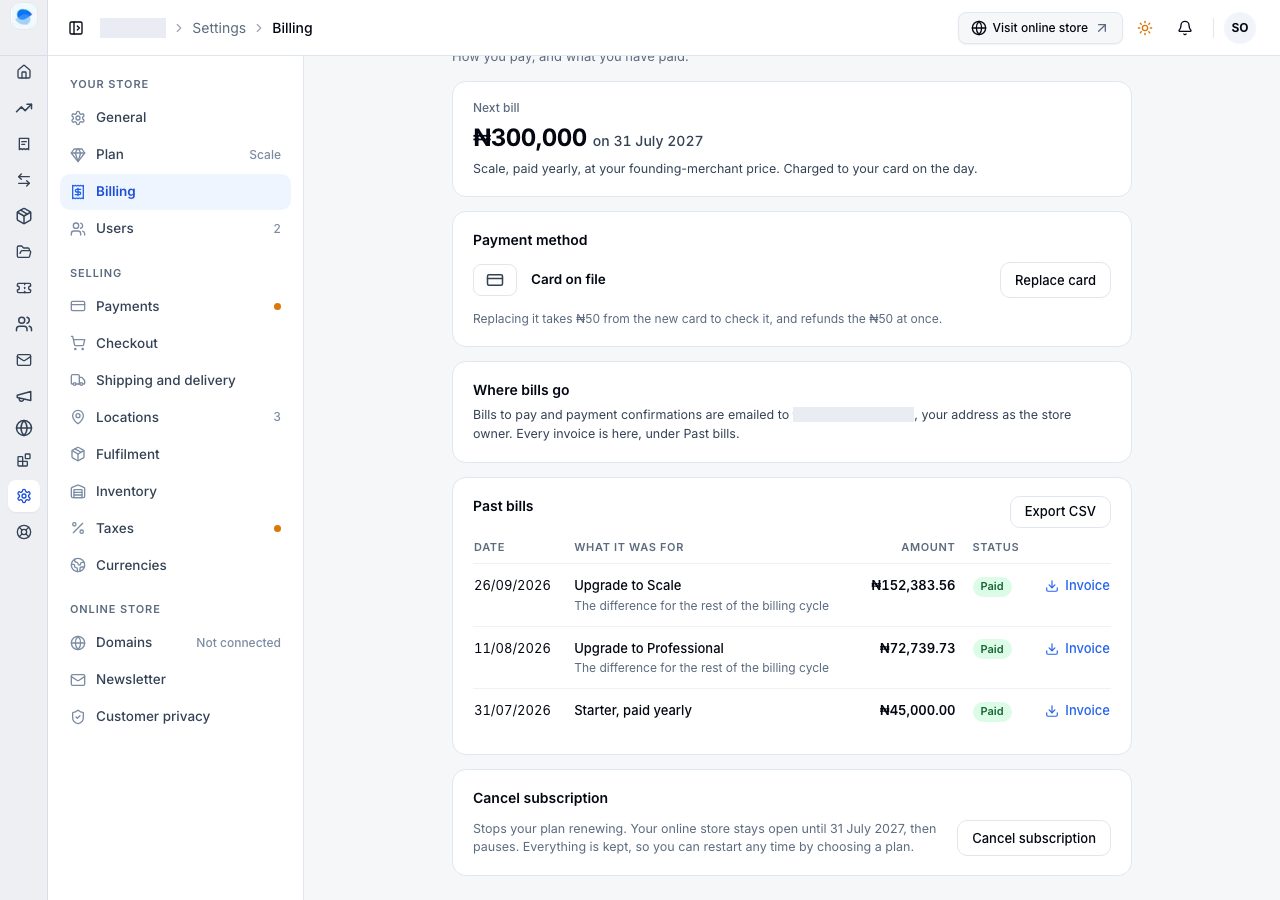The height and width of the screenshot is (900, 1280).
Task: Export past bills as CSV
Action: [x=1060, y=511]
